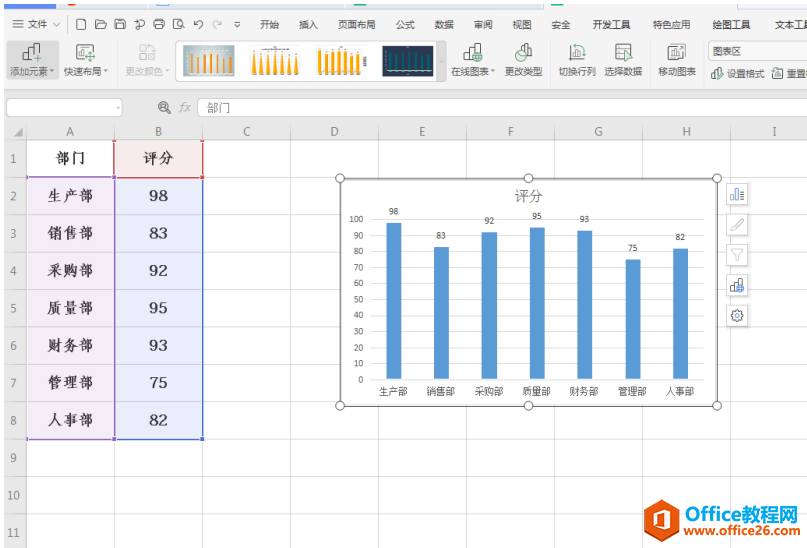Click the chart elements icon beside chart
This screenshot has height=548, width=807.
[737, 195]
